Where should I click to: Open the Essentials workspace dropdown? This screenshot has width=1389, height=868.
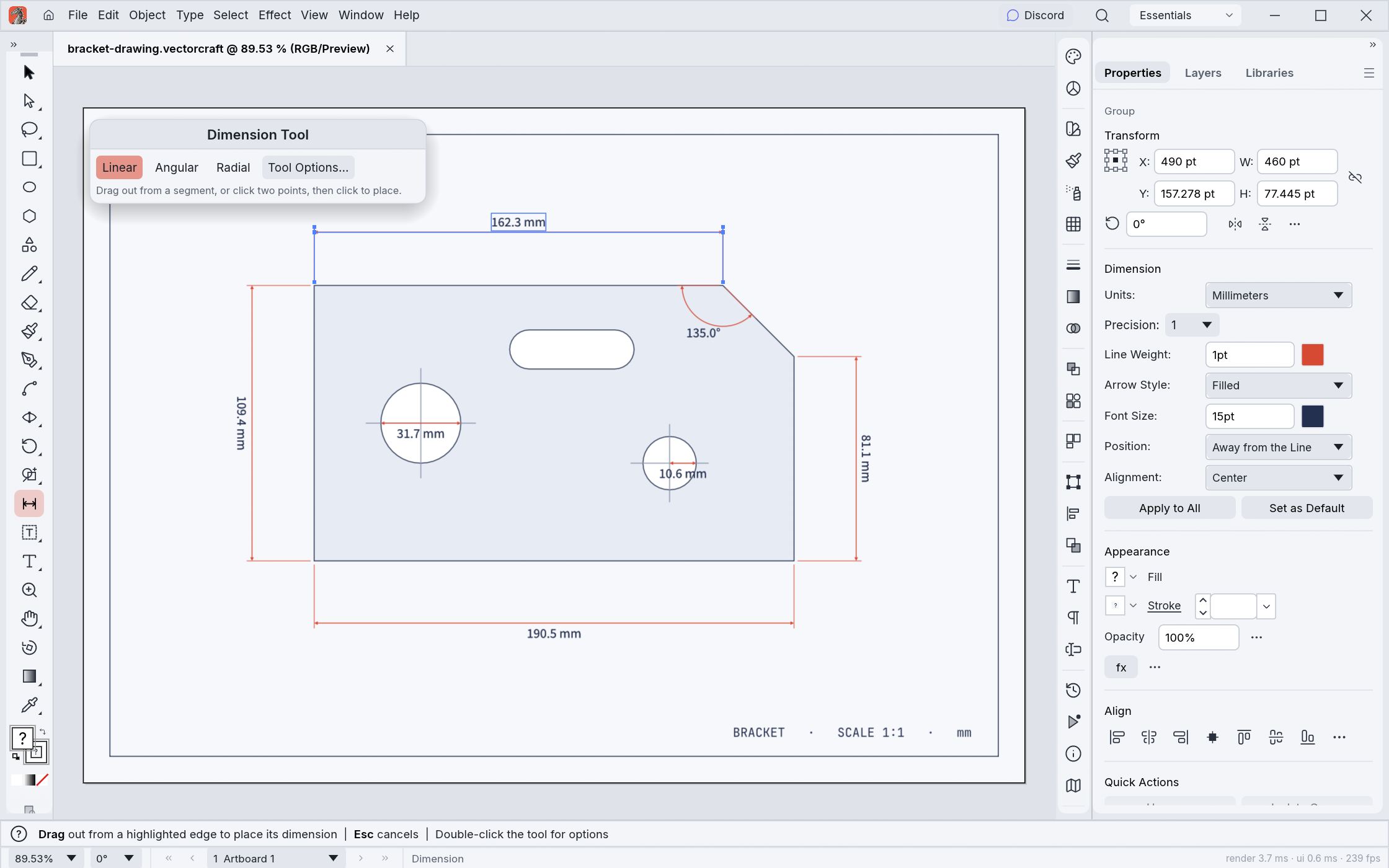(x=1186, y=15)
